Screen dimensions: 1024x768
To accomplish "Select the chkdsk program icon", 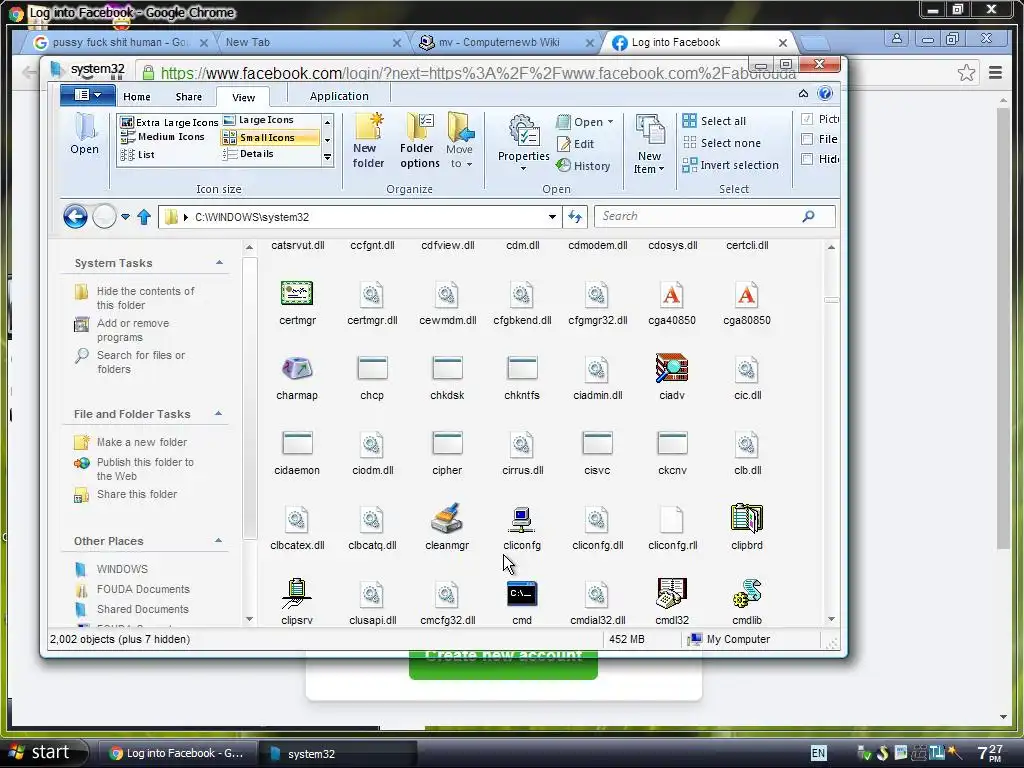I will pos(447,368).
